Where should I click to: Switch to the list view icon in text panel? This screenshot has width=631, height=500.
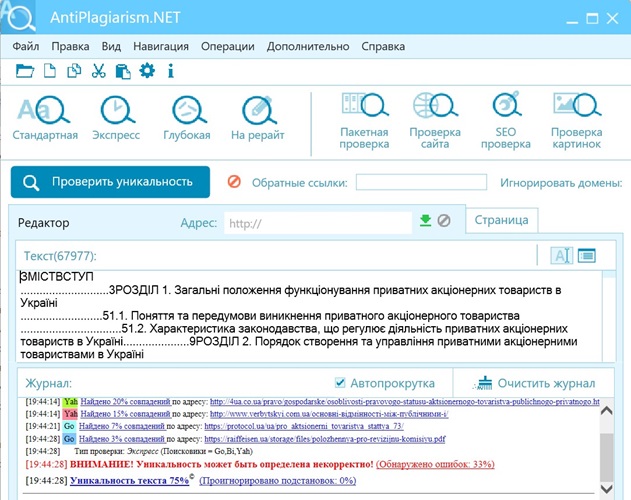click(x=587, y=255)
